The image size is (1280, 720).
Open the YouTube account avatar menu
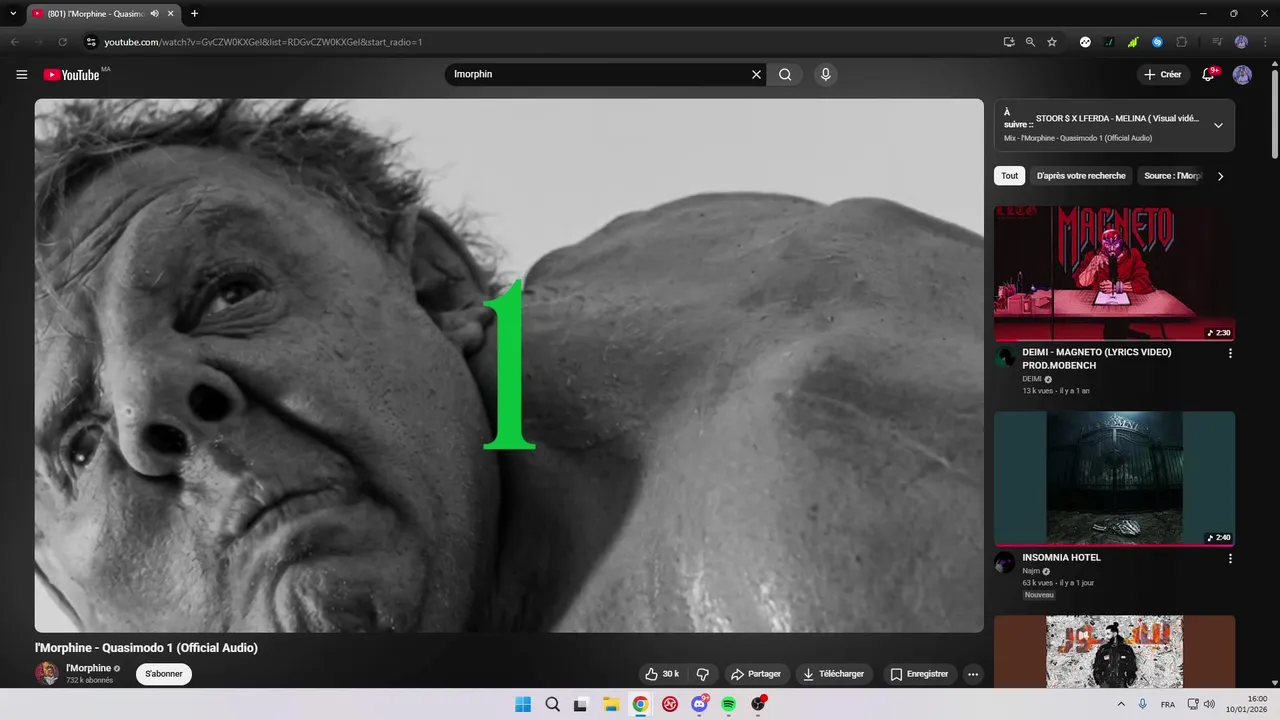point(1242,74)
